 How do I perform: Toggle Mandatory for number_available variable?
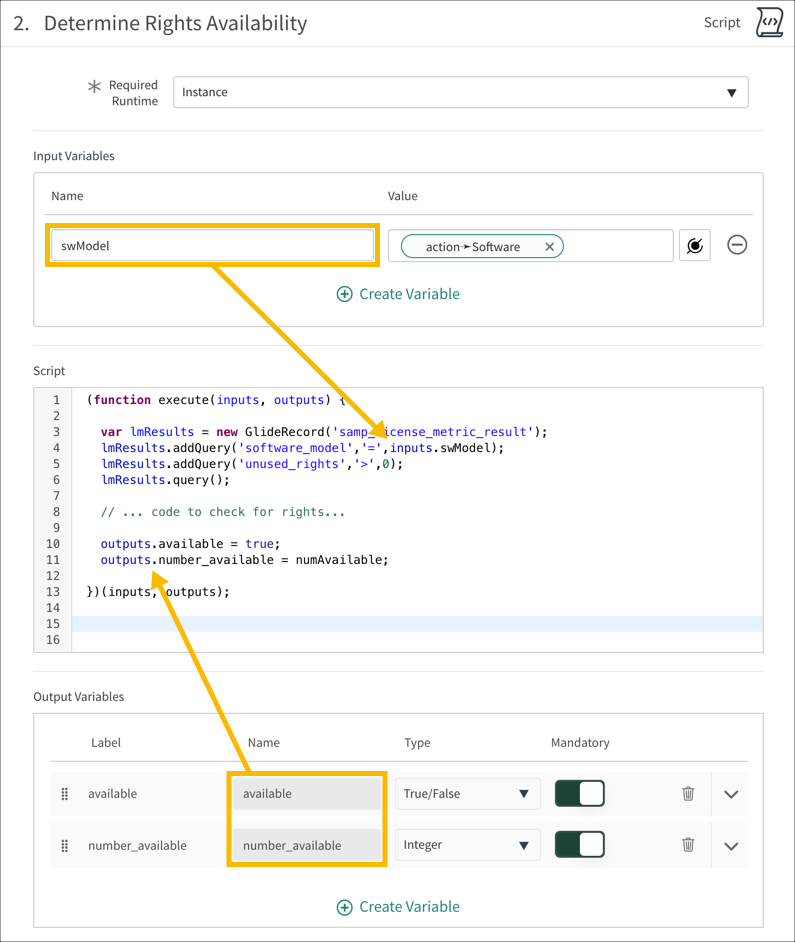(x=579, y=845)
